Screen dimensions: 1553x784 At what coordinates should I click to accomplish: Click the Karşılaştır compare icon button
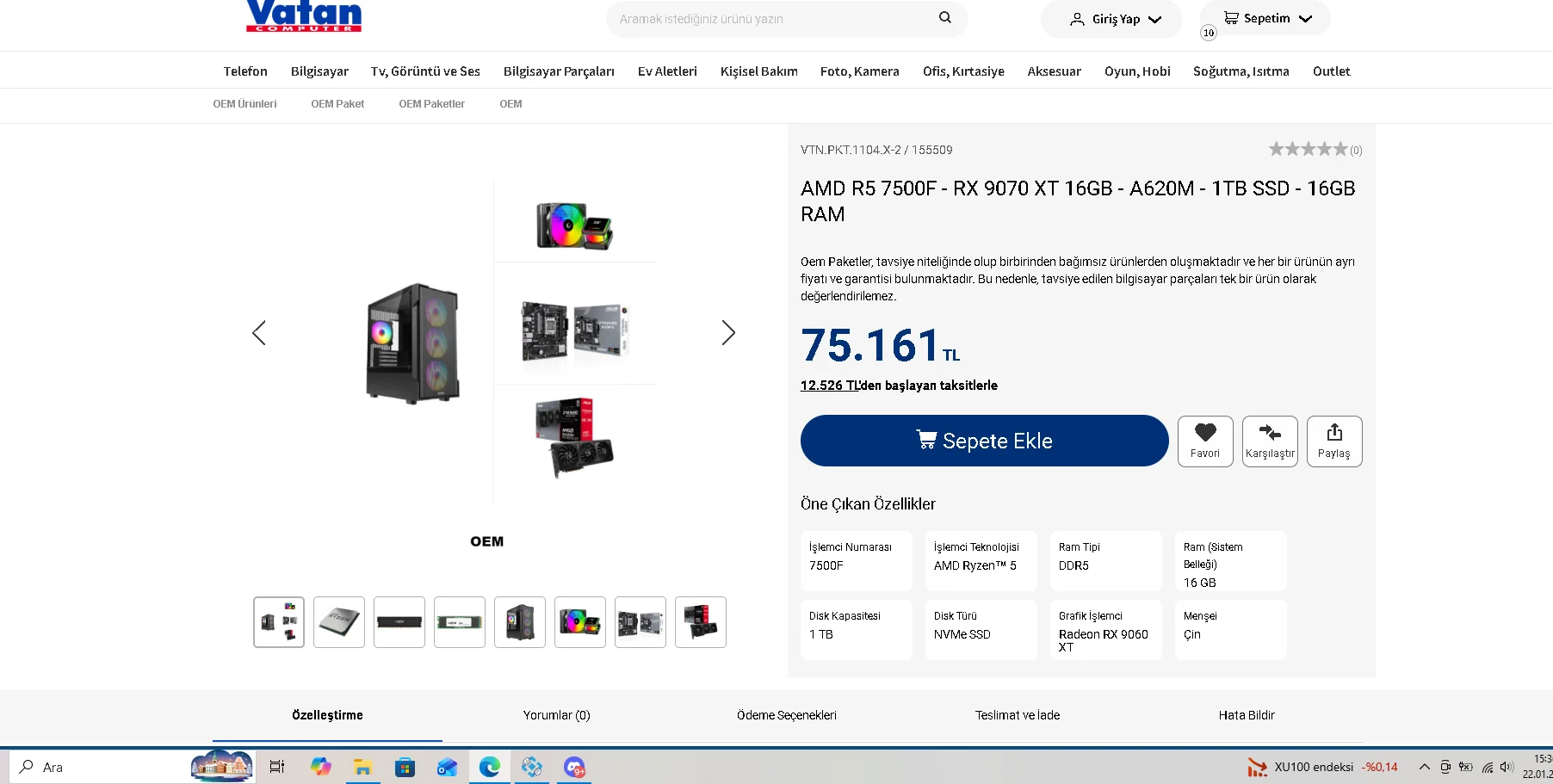tap(1270, 441)
